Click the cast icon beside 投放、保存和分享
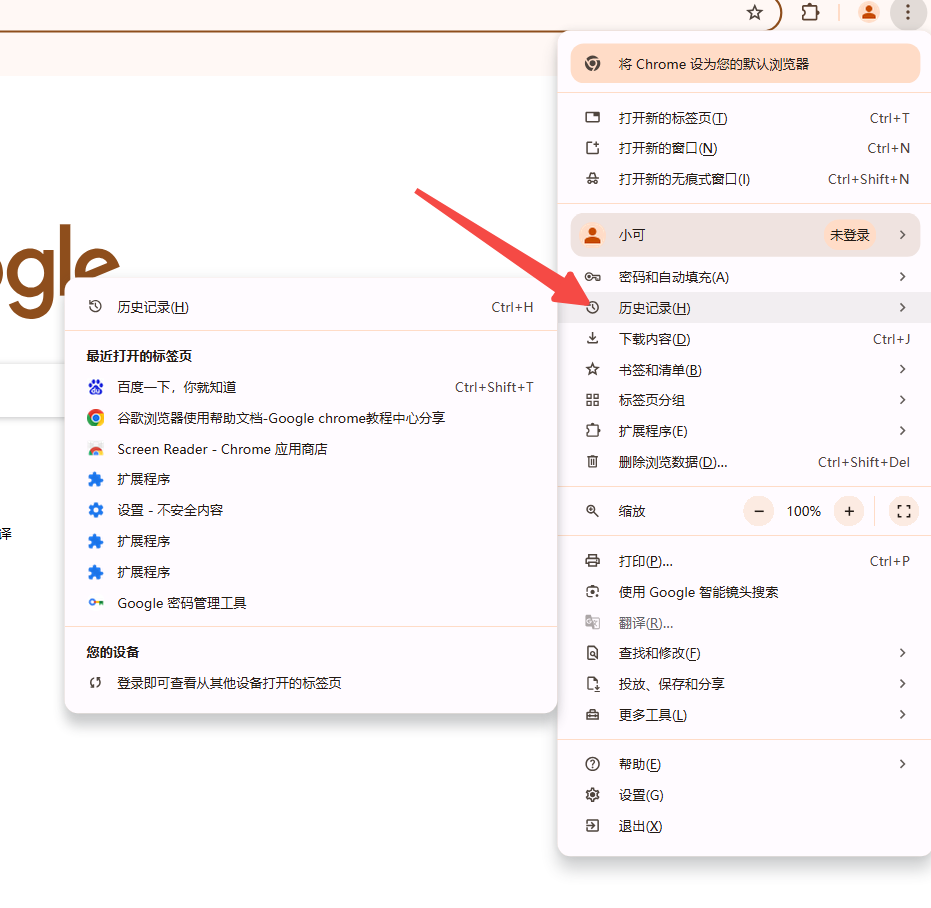The width and height of the screenshot is (931, 908). 593,684
